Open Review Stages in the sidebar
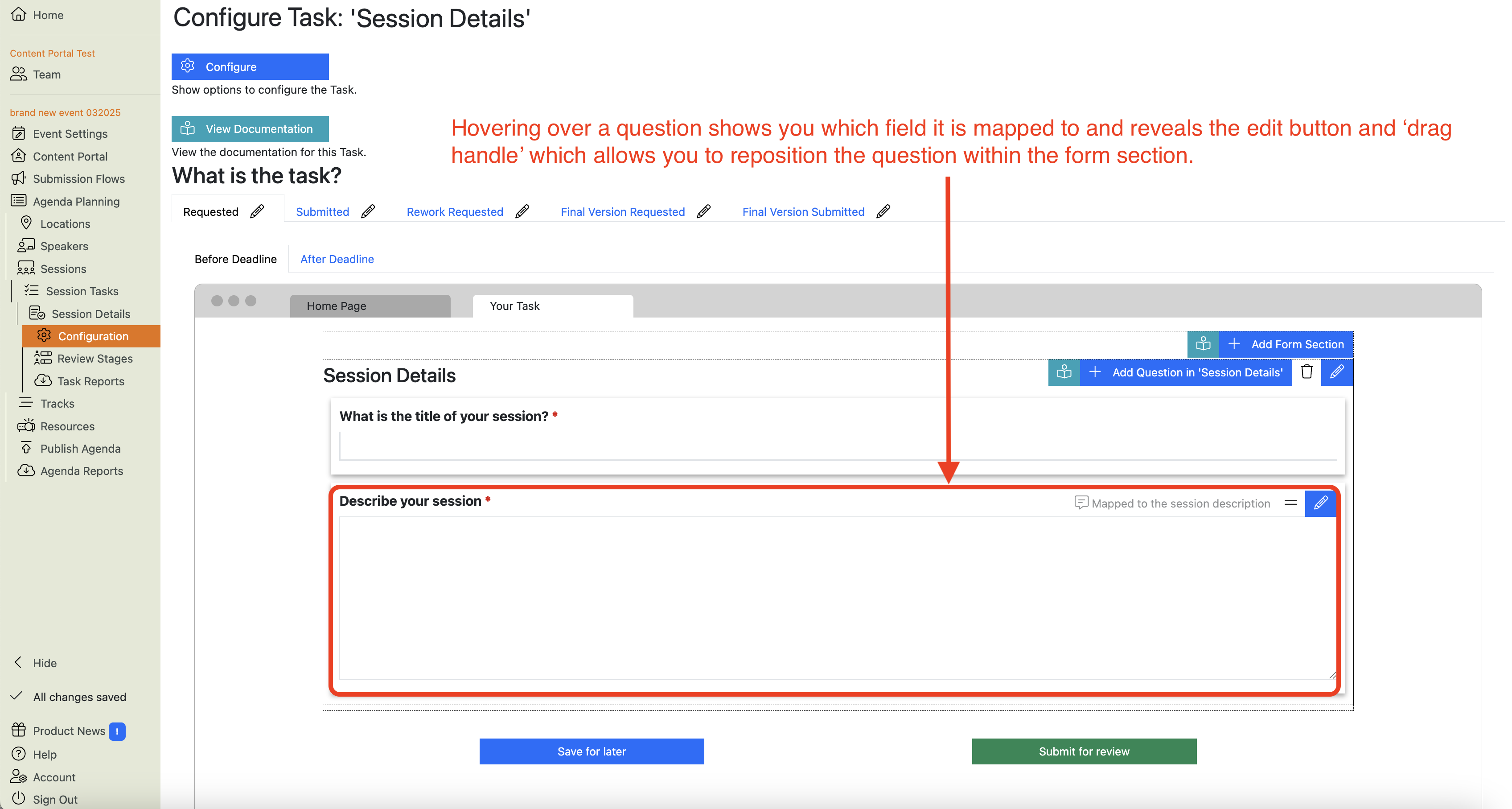This screenshot has width=1512, height=809. click(x=95, y=358)
